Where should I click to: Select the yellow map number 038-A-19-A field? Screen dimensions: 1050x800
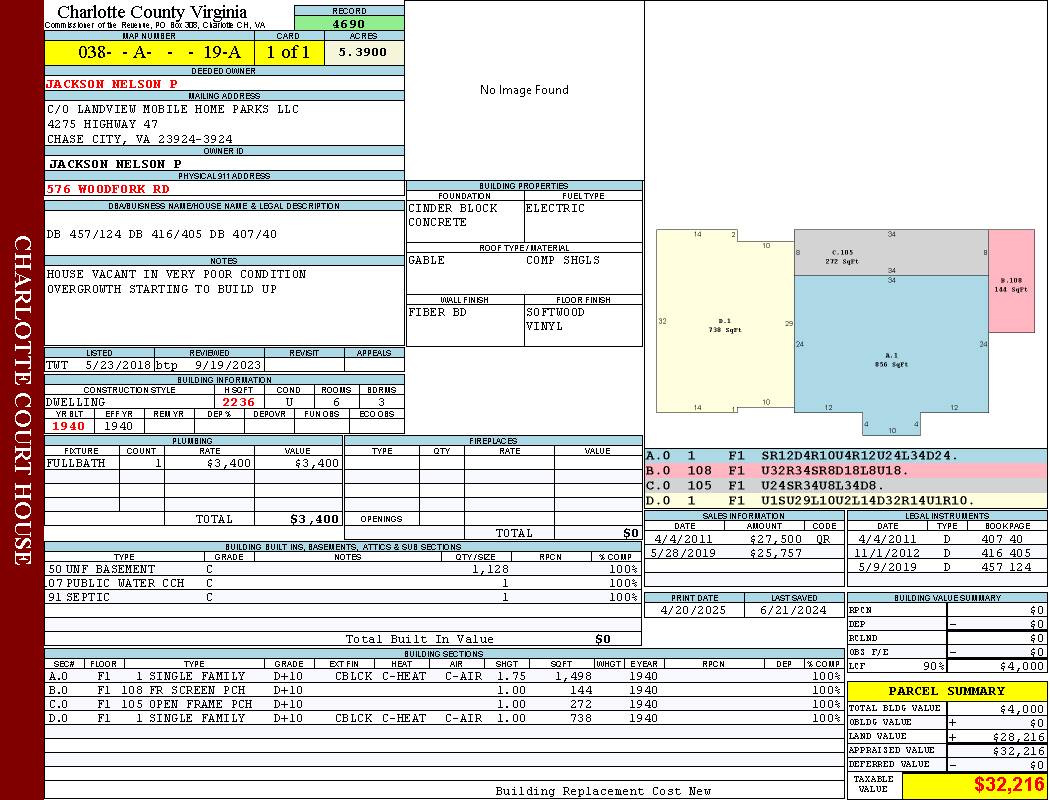[149, 53]
